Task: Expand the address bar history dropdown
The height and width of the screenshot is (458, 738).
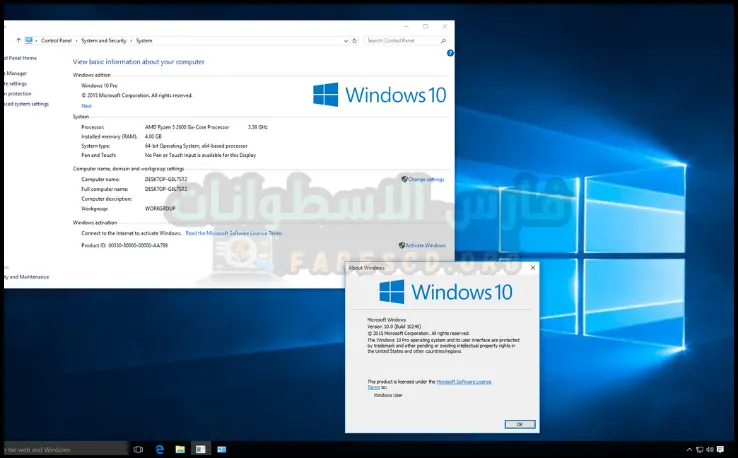Action: 346,40
